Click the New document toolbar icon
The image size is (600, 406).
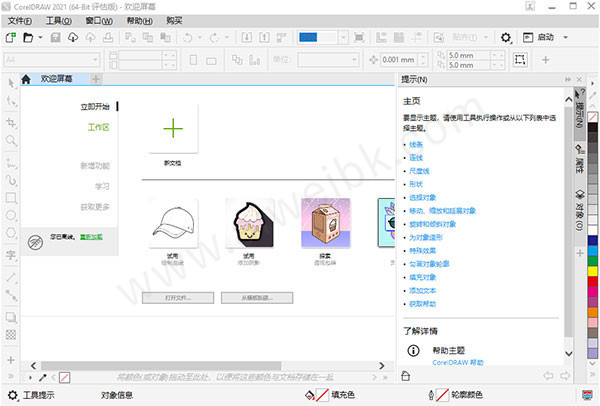(x=11, y=38)
